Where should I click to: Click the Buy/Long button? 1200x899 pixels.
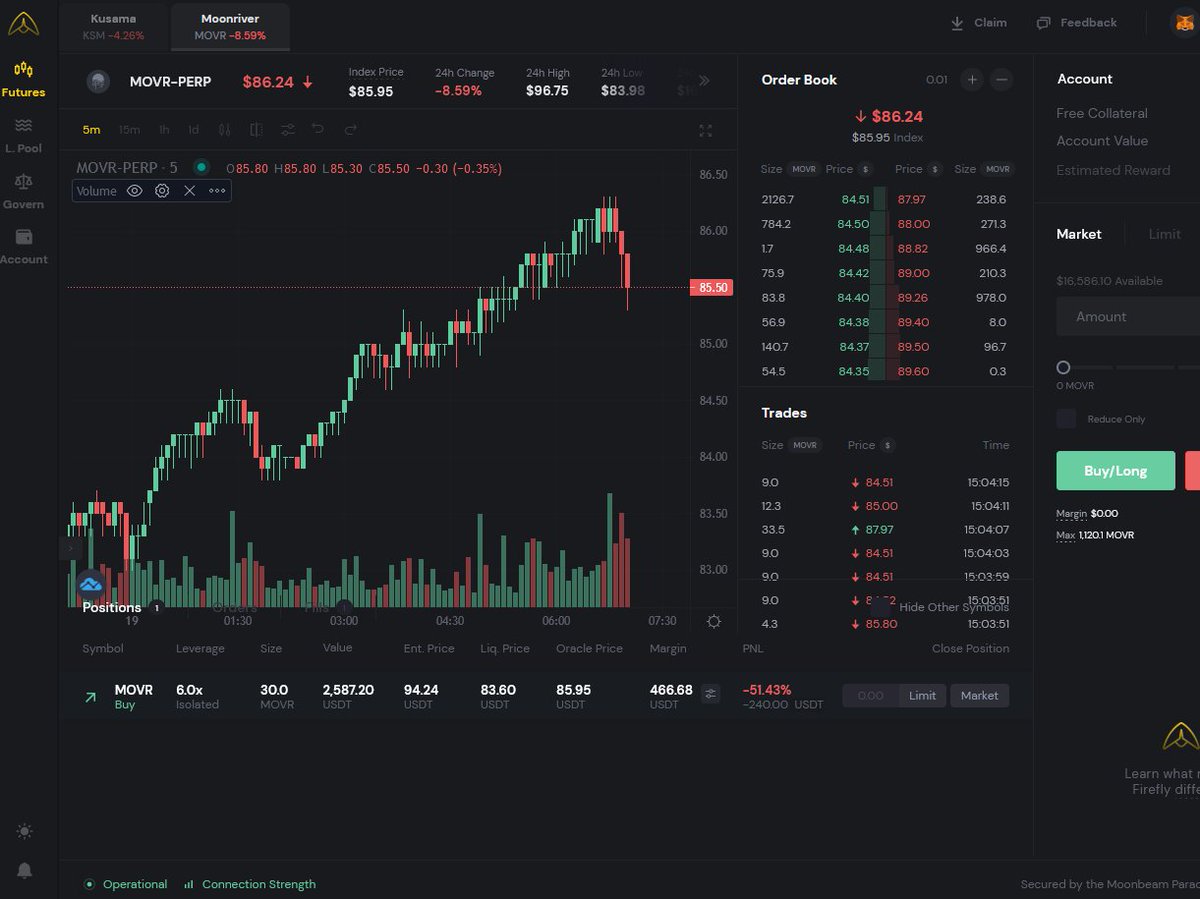[1115, 471]
